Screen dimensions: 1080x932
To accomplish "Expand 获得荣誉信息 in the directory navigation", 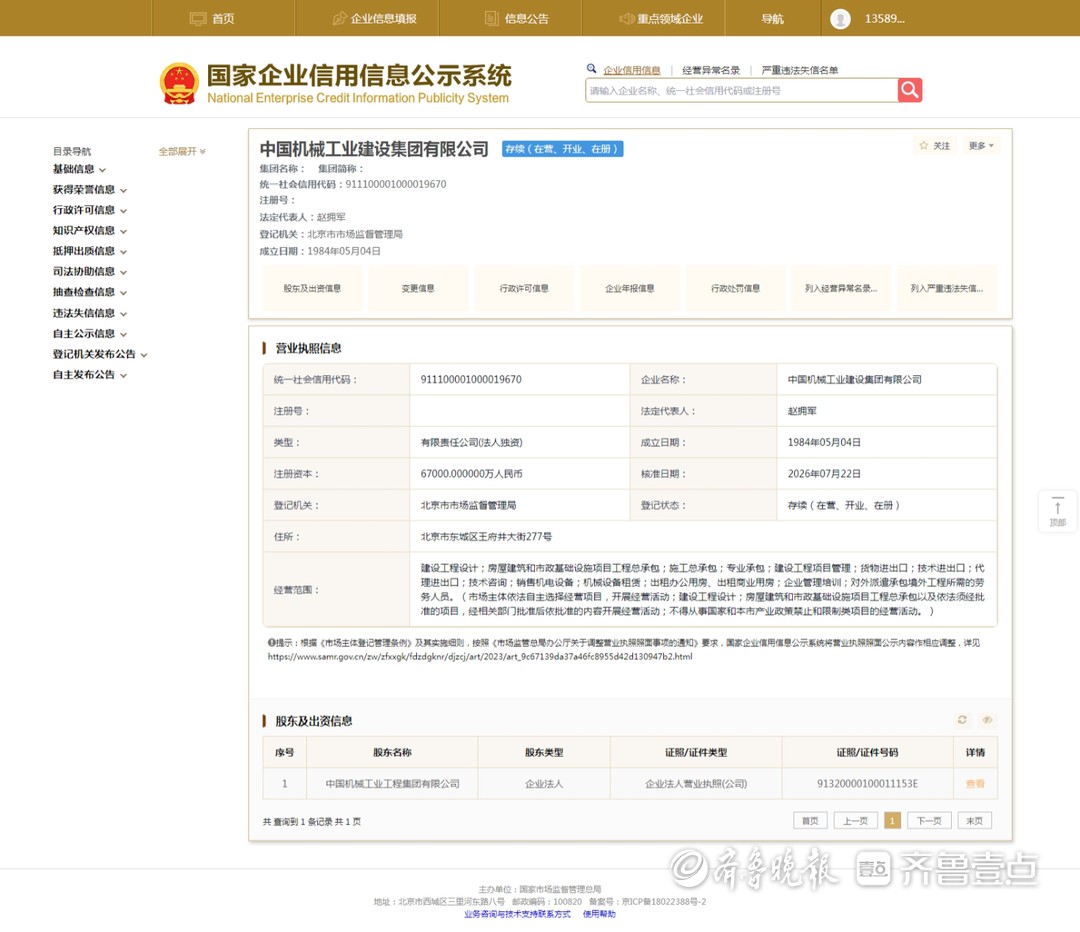I will (x=90, y=189).
